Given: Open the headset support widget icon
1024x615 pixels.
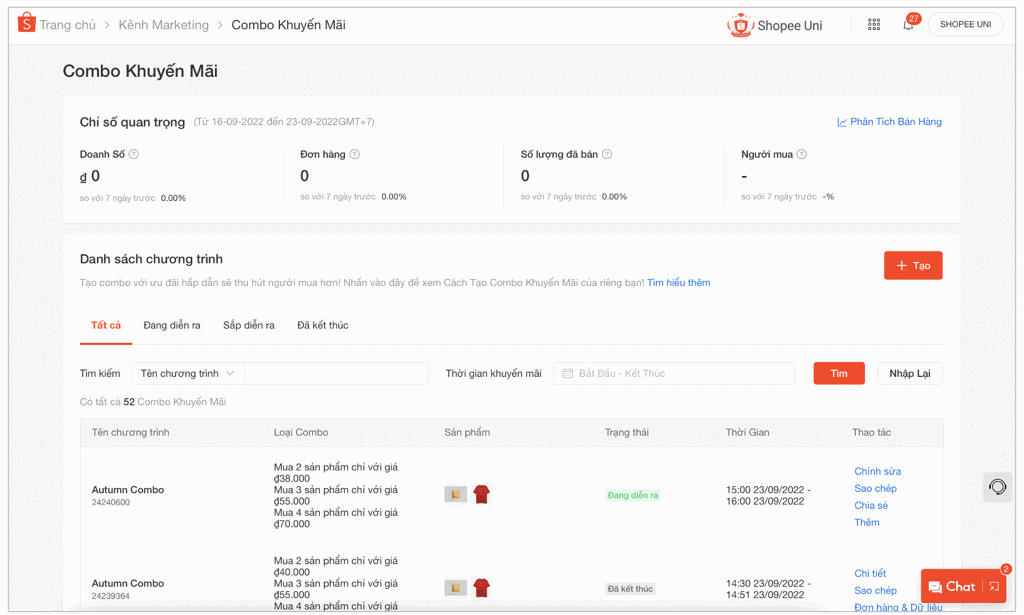Looking at the screenshot, I should 998,487.
